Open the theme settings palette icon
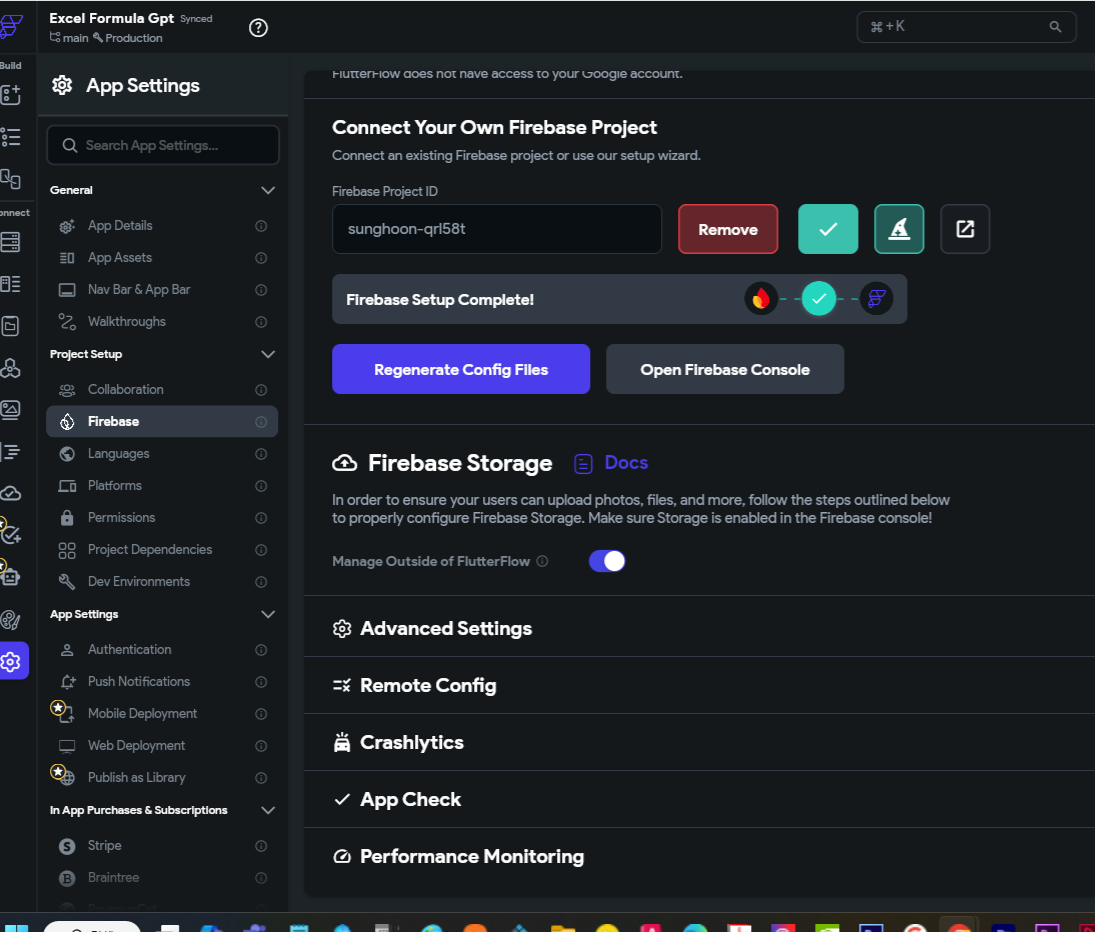 pos(10,619)
